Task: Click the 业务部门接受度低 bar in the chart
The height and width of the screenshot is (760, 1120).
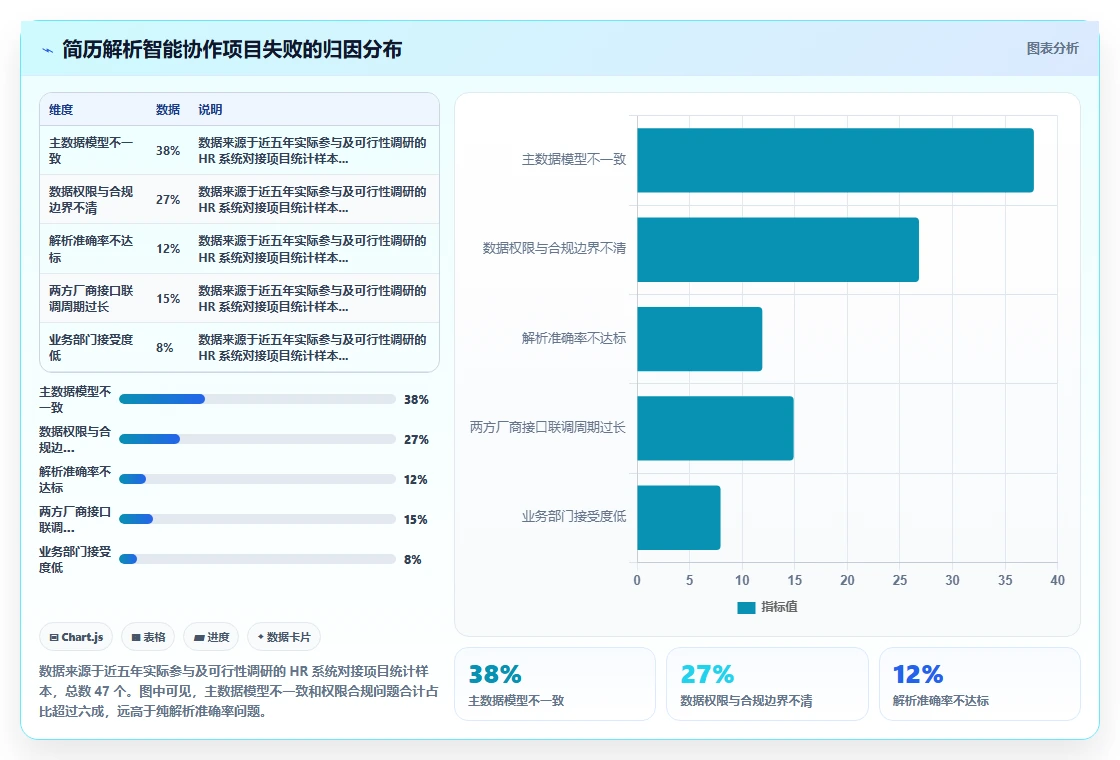Action: click(x=679, y=517)
